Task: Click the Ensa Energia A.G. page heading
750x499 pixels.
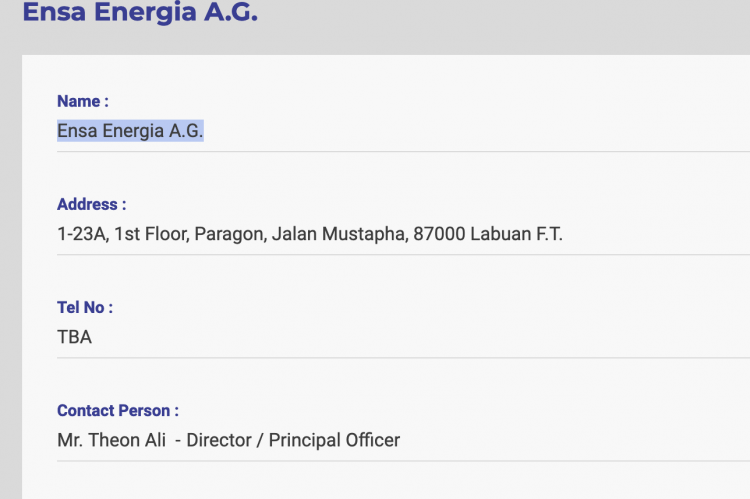Action: [x=140, y=12]
